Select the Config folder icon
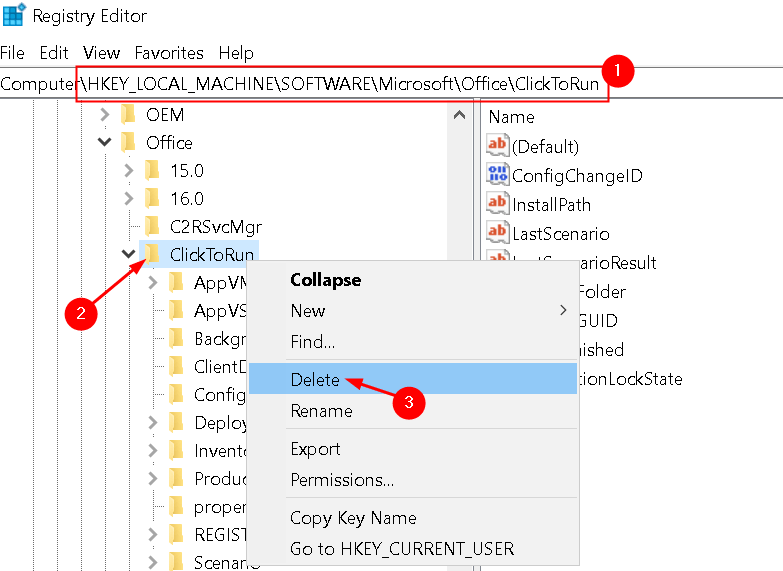Viewport: 783px width, 571px height. click(176, 394)
